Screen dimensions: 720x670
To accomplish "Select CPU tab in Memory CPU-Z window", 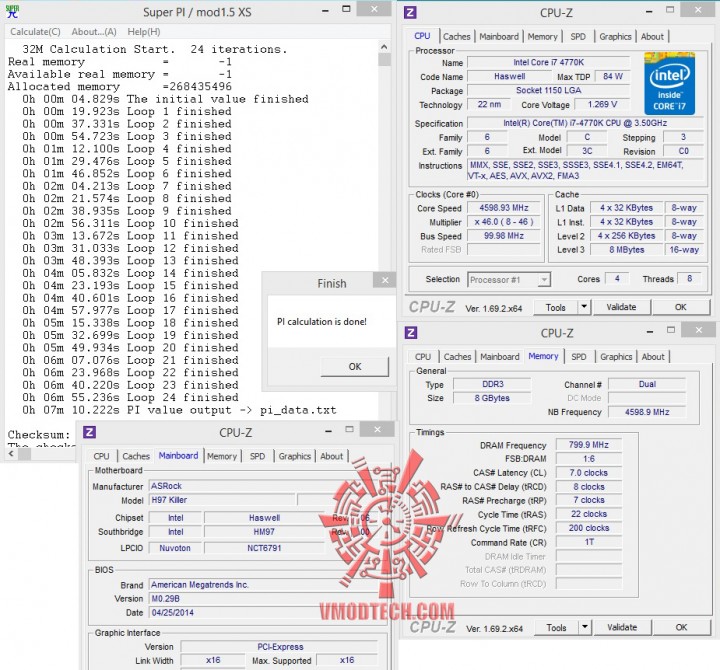I will click(423, 357).
